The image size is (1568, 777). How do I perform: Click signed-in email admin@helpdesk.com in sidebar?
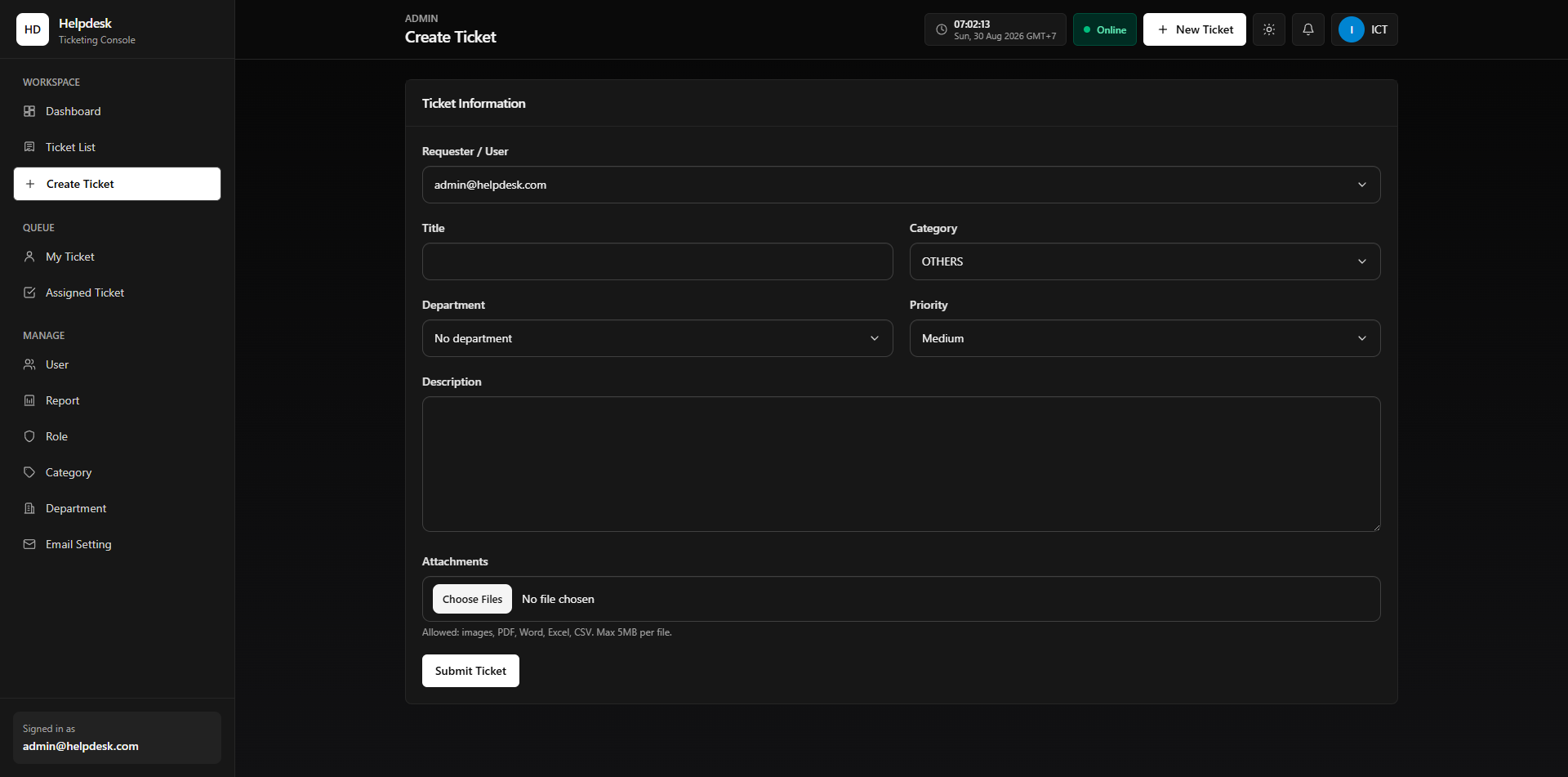[81, 746]
